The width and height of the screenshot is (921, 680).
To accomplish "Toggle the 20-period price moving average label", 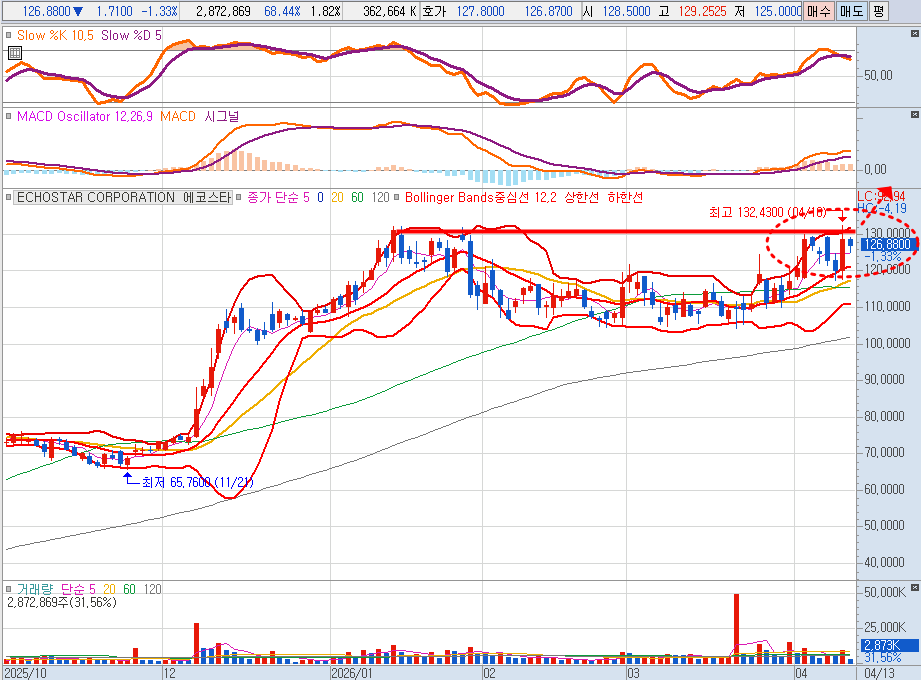I will coord(337,198).
